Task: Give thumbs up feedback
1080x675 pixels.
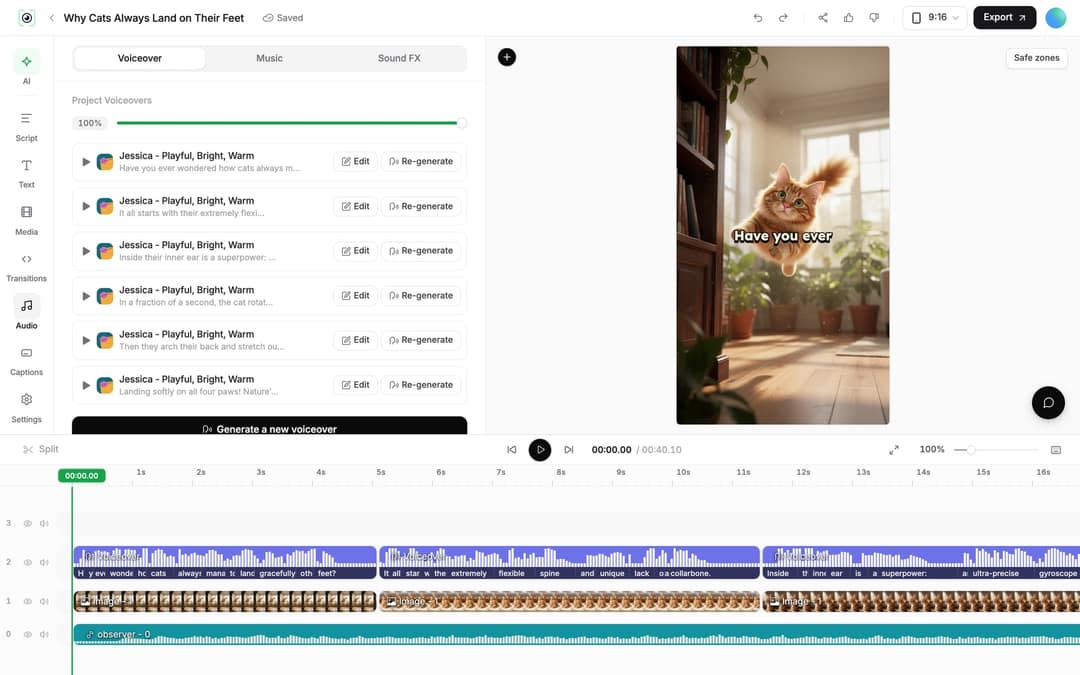Action: tap(849, 18)
